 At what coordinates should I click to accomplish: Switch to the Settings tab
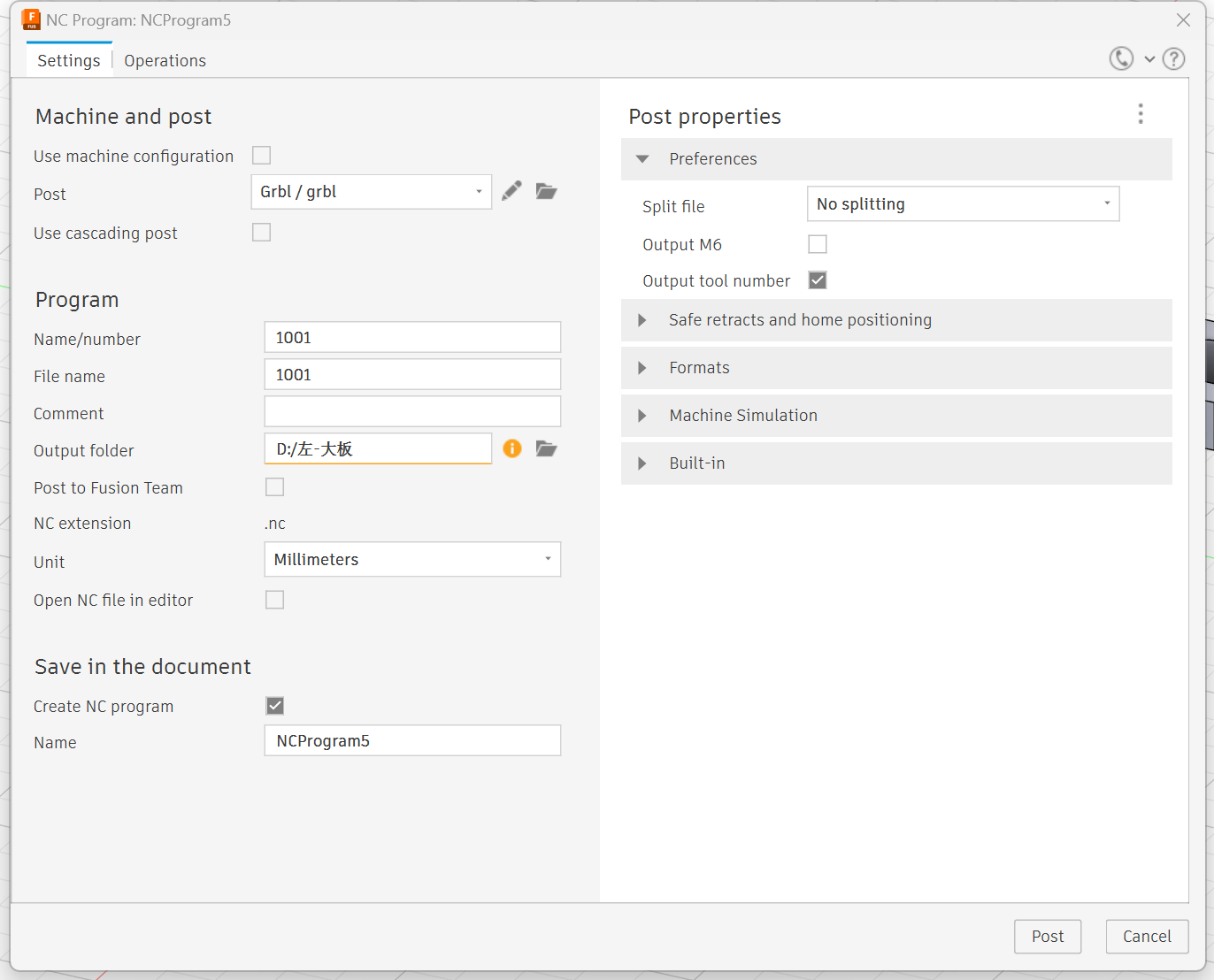coord(69,60)
